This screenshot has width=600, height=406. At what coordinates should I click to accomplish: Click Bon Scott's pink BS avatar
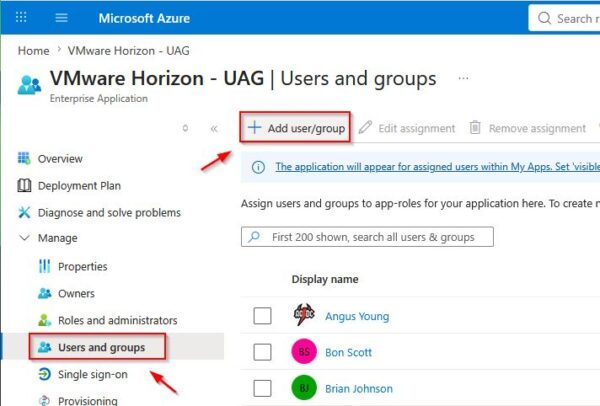[304, 351]
